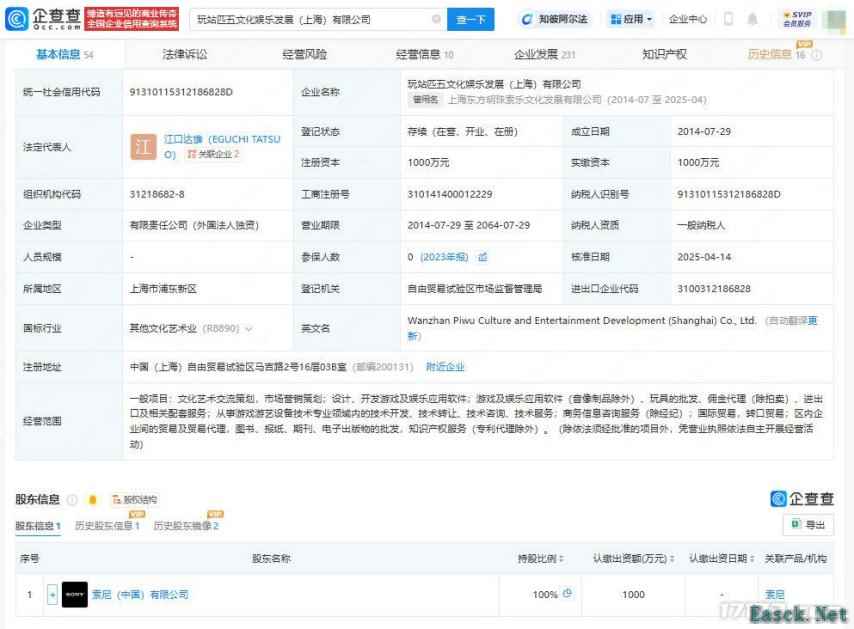The height and width of the screenshot is (629, 854).
Task: Click the 工商注册号 value 310141400012229
Action: (x=450, y=194)
